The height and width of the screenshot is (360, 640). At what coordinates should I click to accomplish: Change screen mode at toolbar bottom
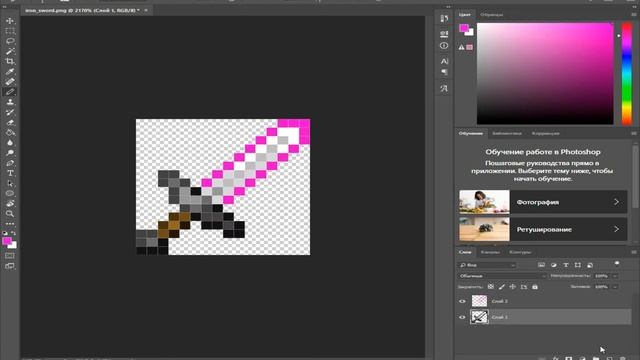(10, 266)
